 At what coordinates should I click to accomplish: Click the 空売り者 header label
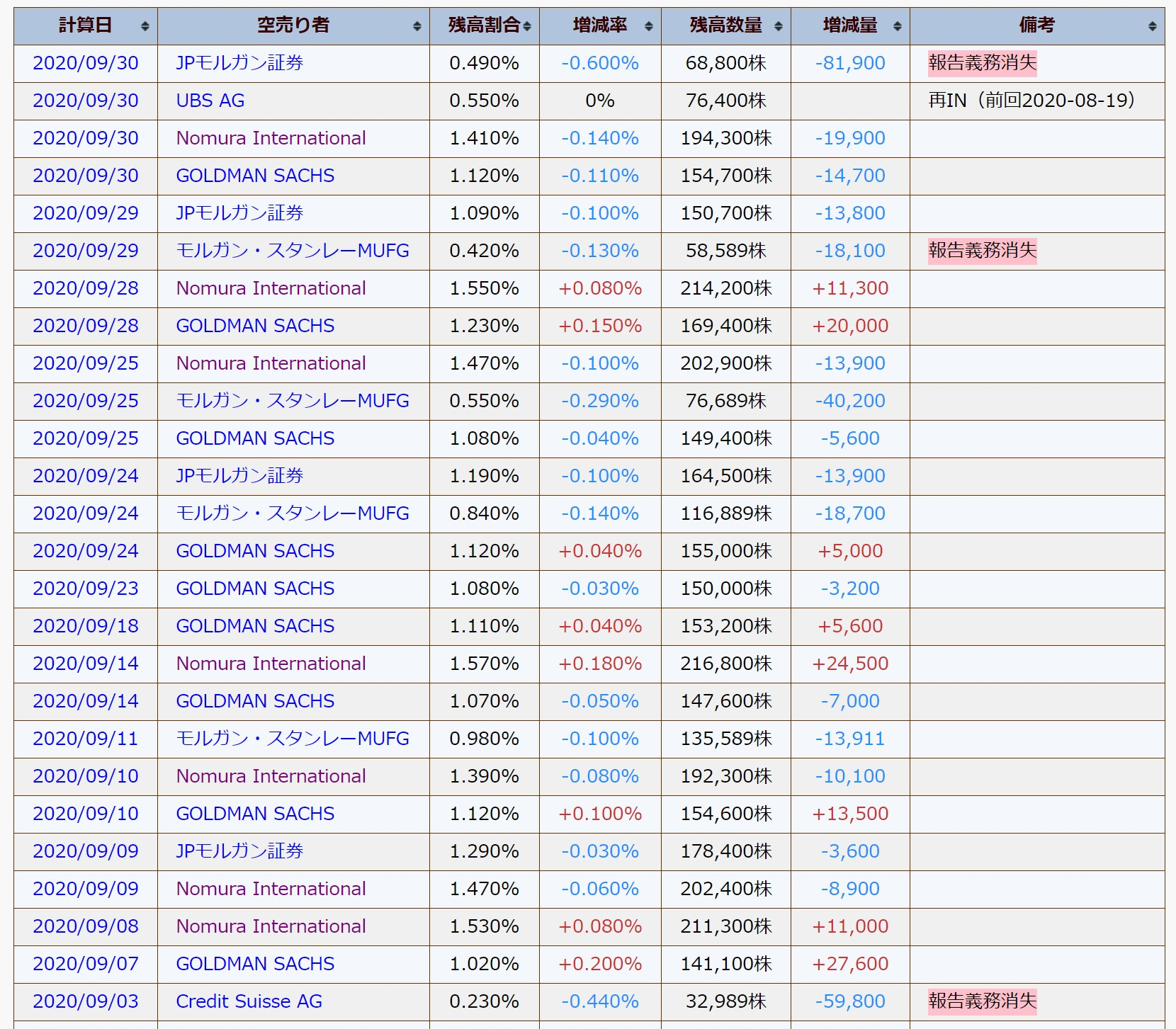pyautogui.click(x=293, y=25)
